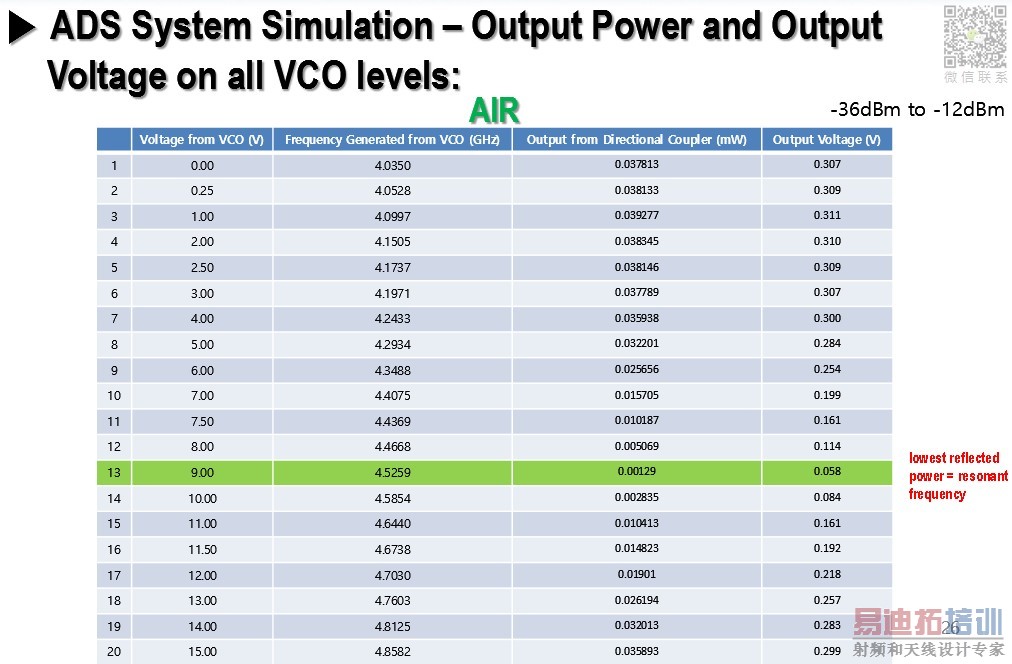
Task: Click coupler output value 0.032013
Action: (636, 625)
